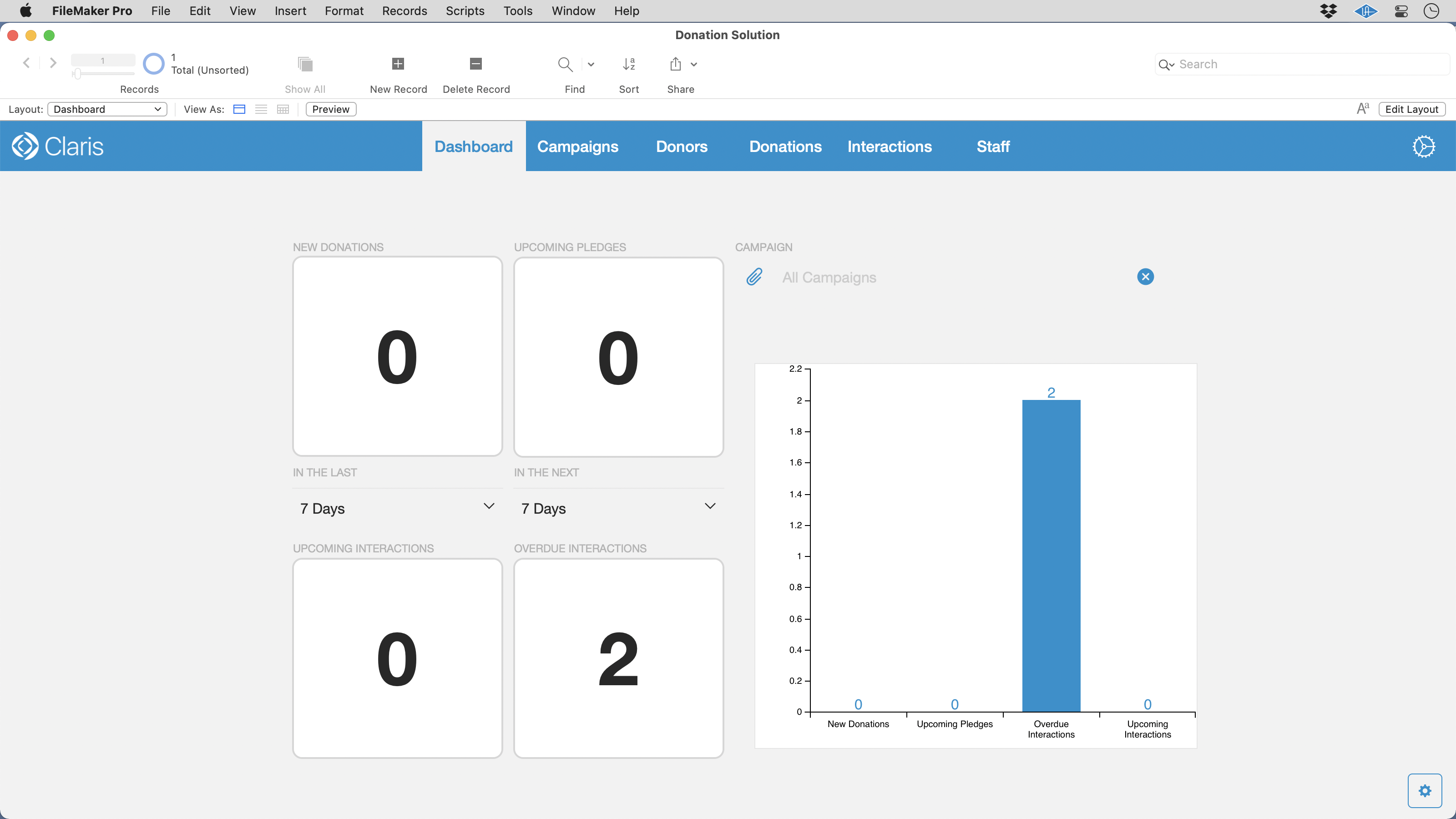Viewport: 1456px width, 819px height.
Task: Create a New Record with plus icon
Action: (x=398, y=64)
